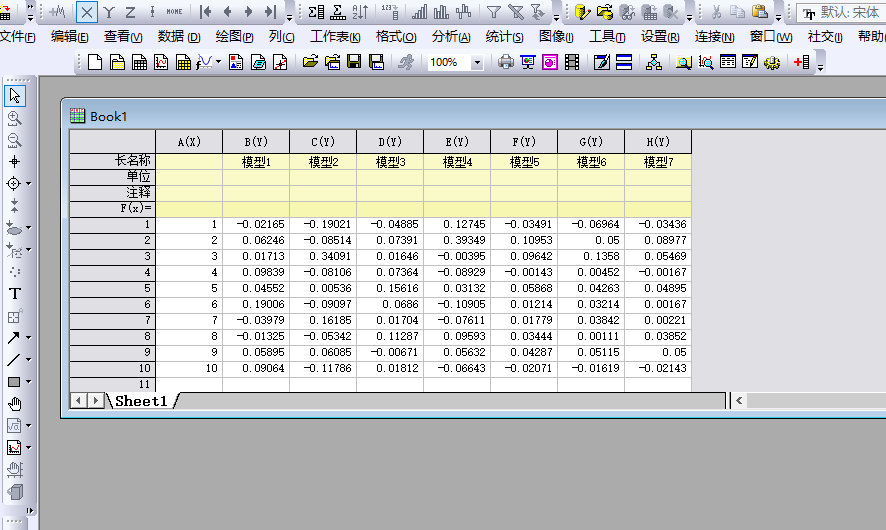886x530 pixels.
Task: Select column header B(Y)
Action: coord(256,141)
